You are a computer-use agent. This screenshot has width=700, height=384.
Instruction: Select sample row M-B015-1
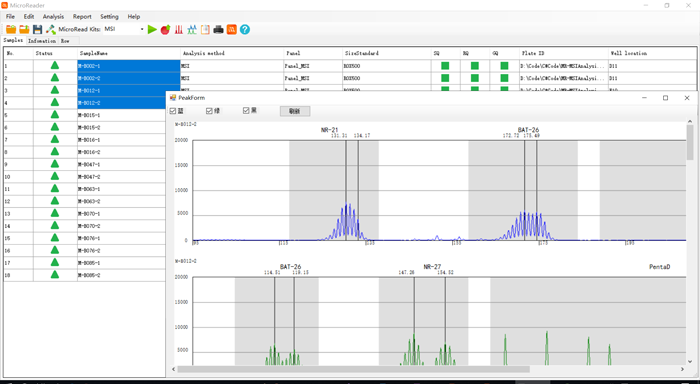pyautogui.click(x=85, y=115)
